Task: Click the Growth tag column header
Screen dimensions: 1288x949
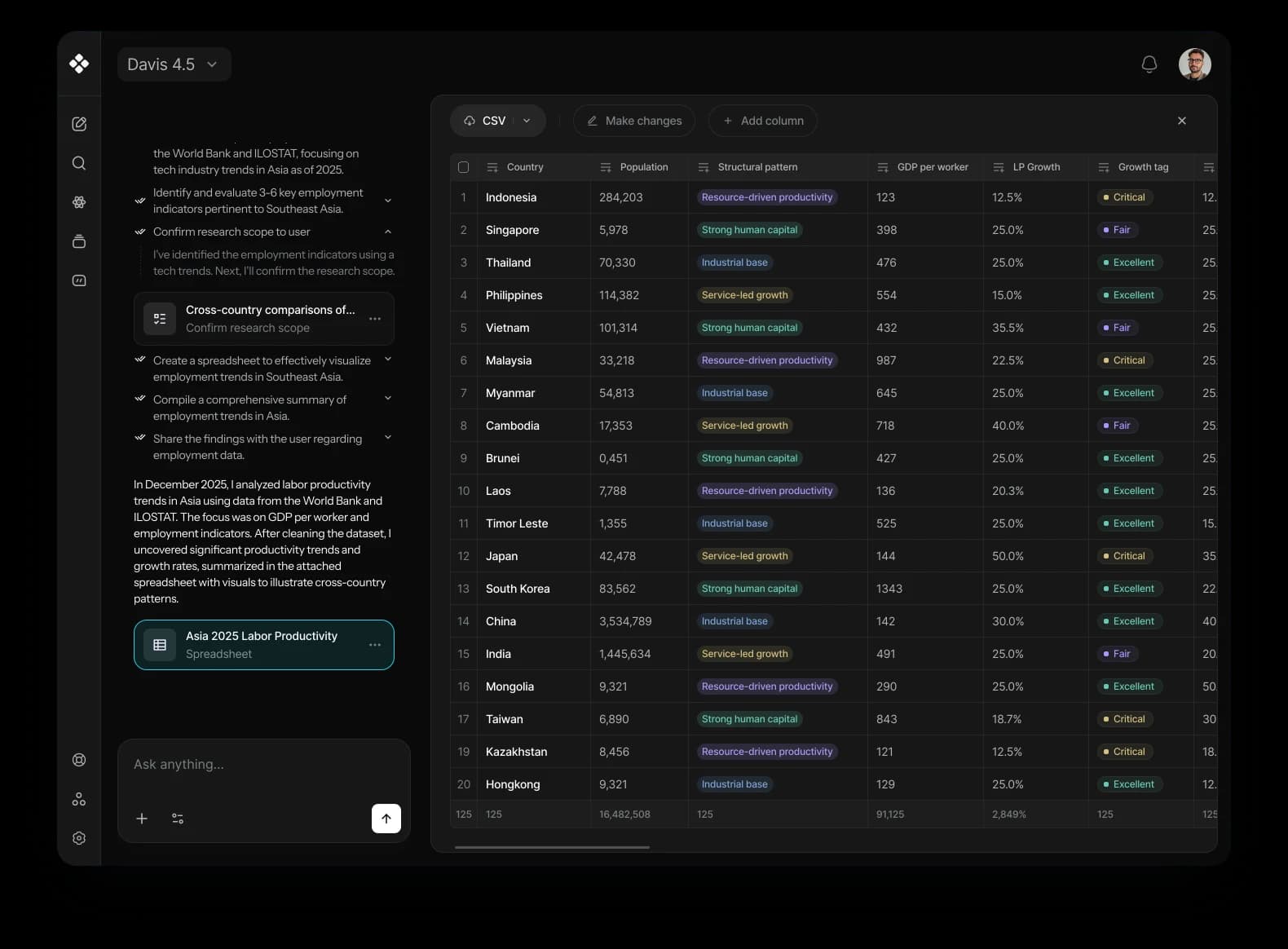Action: point(1143,167)
